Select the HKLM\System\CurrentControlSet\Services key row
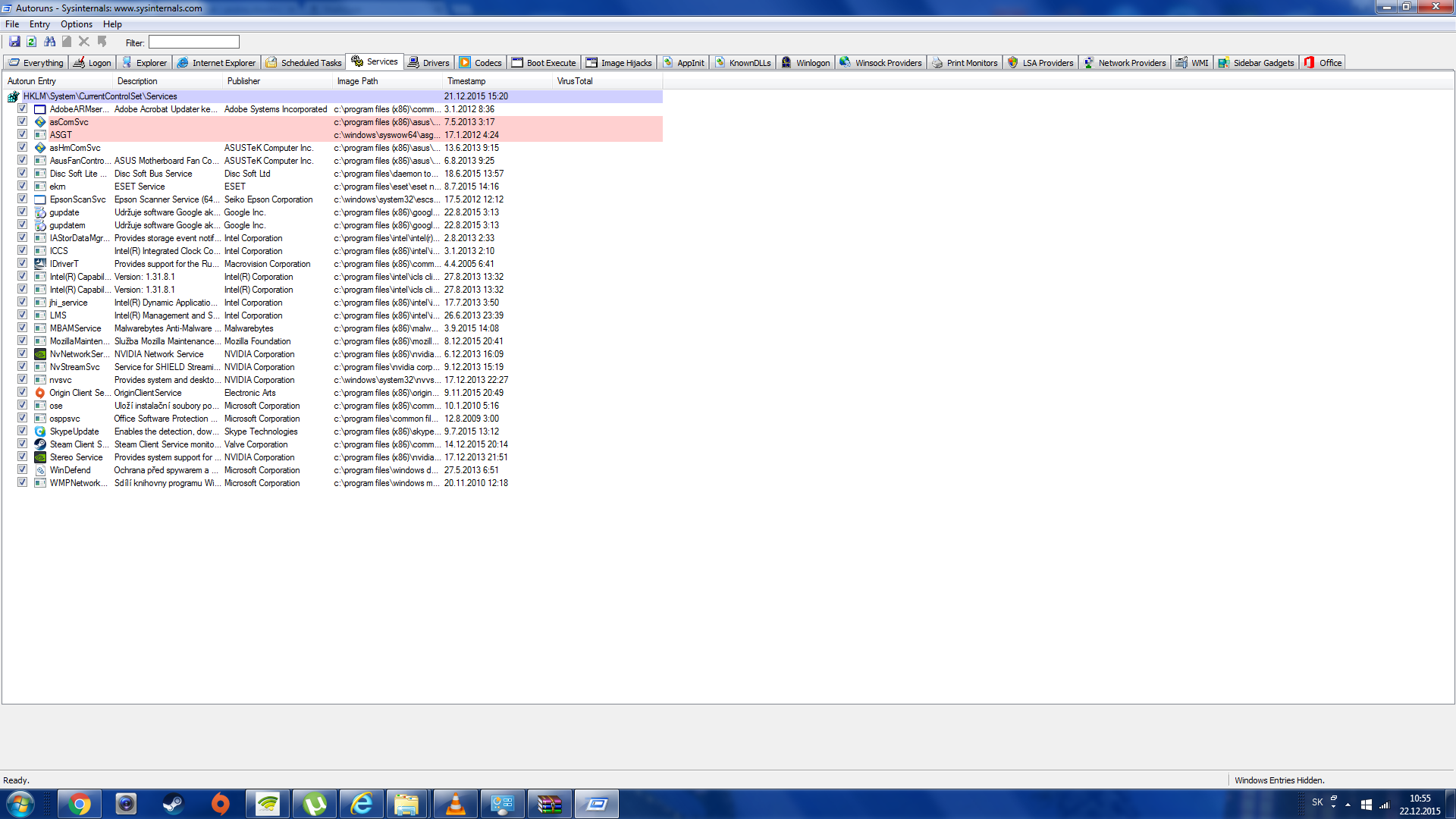Viewport: 1456px width, 819px height. pyautogui.click(x=99, y=96)
